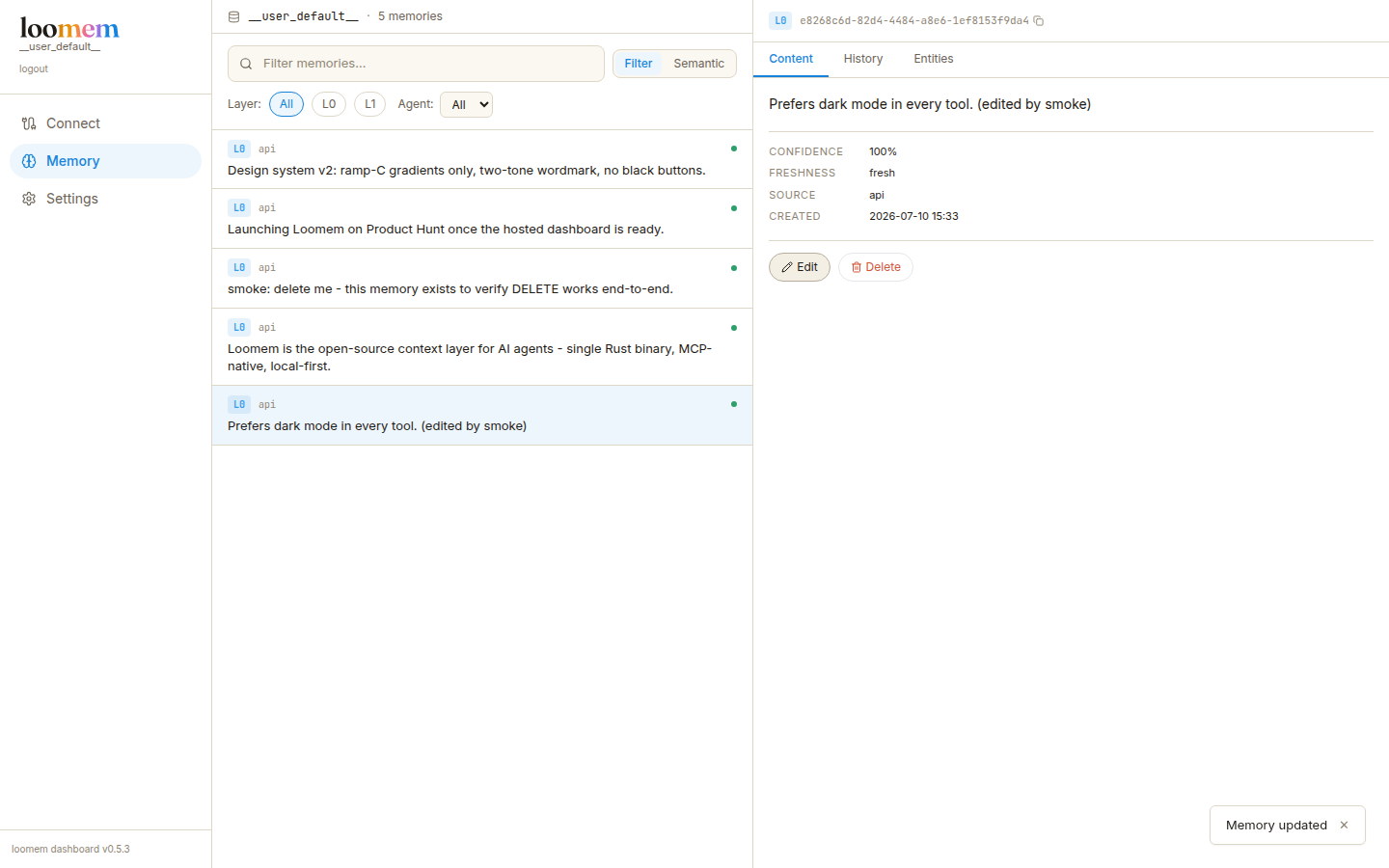Switch search mode to Filter
The height and width of the screenshot is (868, 1389).
(x=638, y=64)
